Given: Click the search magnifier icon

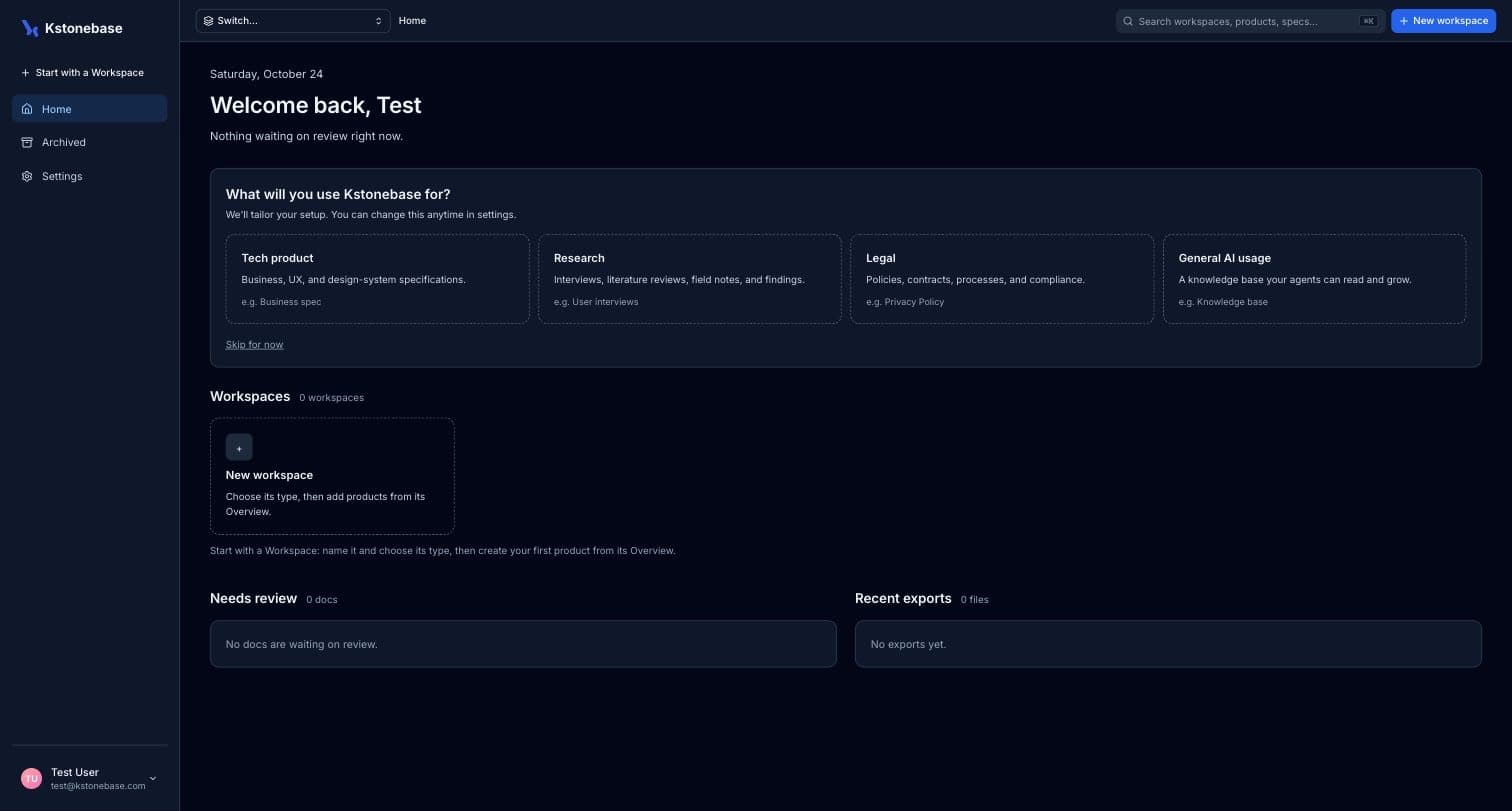Looking at the screenshot, I should click(x=1129, y=21).
